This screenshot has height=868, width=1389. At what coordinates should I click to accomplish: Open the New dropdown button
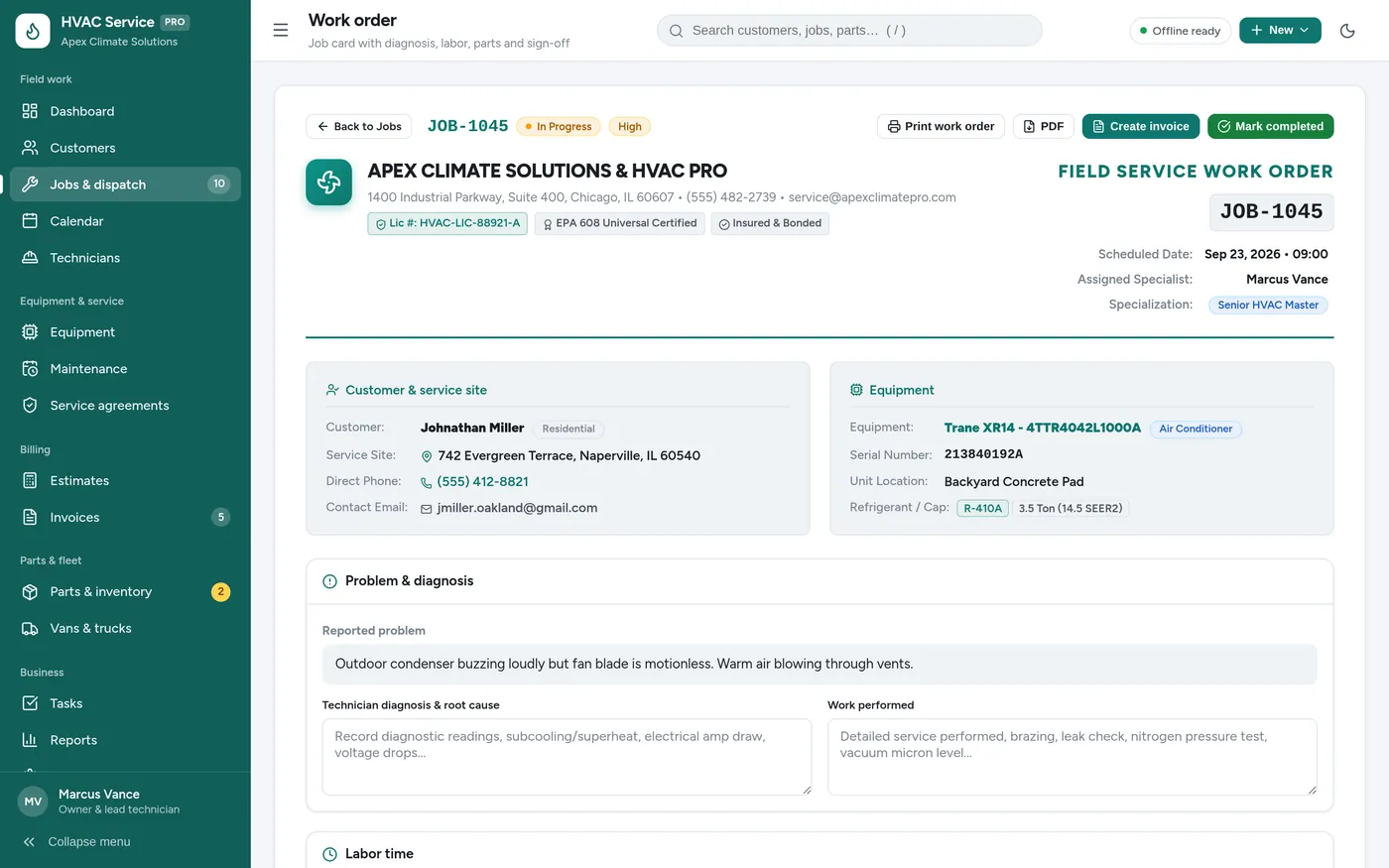pos(1280,31)
